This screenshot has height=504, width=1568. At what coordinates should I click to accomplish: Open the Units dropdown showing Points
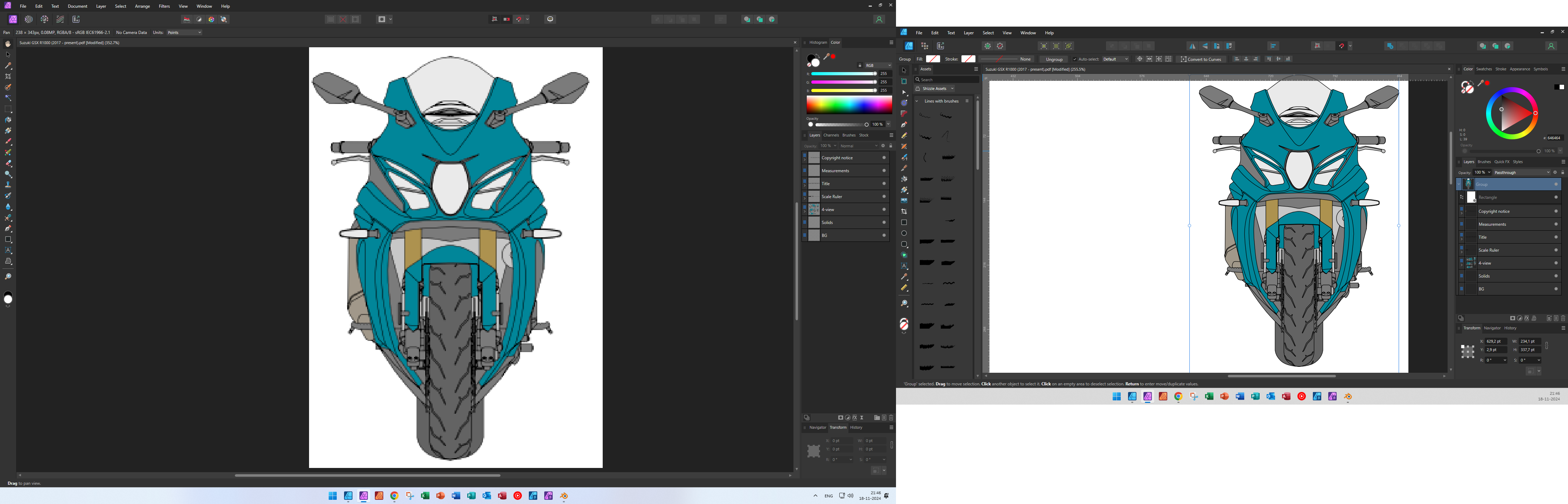coord(184,32)
